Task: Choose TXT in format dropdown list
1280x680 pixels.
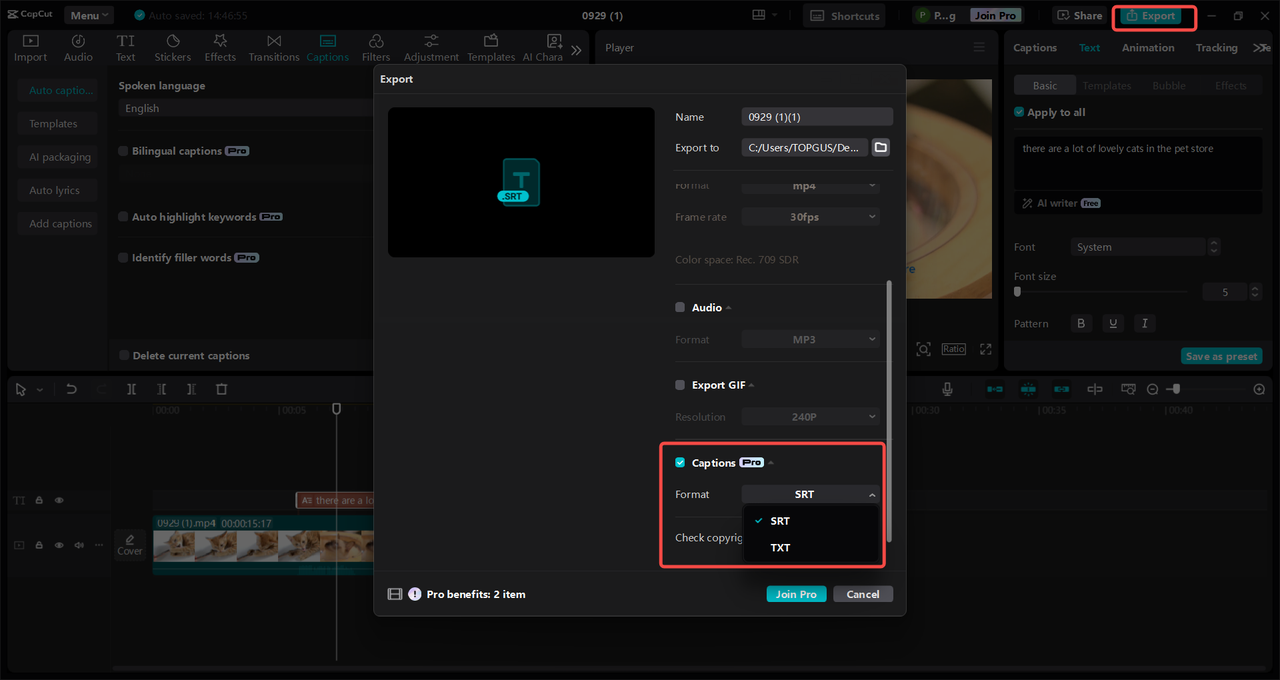Action: point(811,547)
